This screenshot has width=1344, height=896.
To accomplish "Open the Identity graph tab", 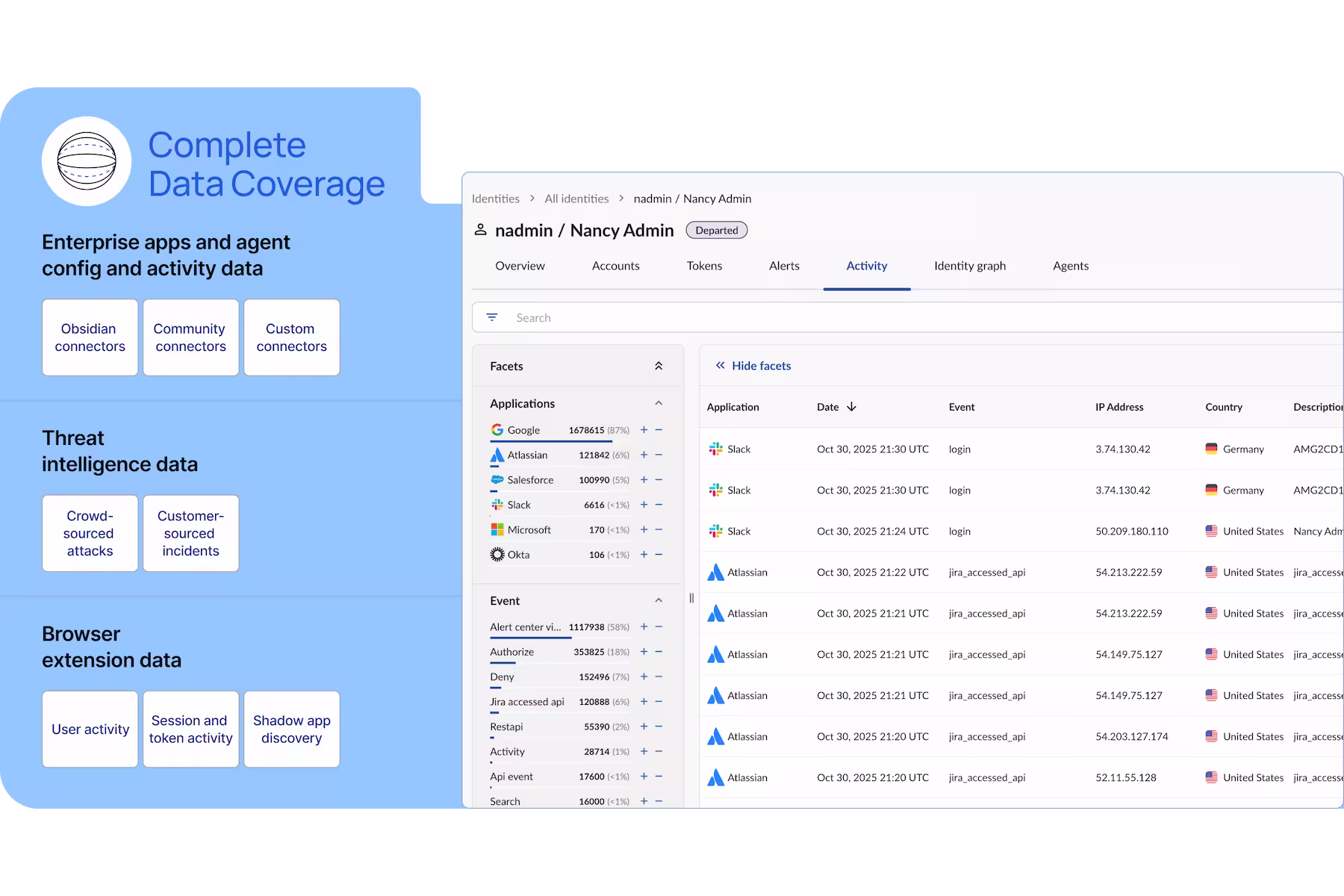I will click(970, 266).
